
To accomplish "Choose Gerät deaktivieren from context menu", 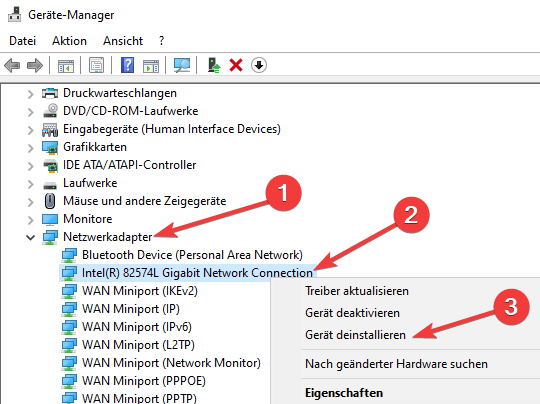I will click(x=352, y=313).
